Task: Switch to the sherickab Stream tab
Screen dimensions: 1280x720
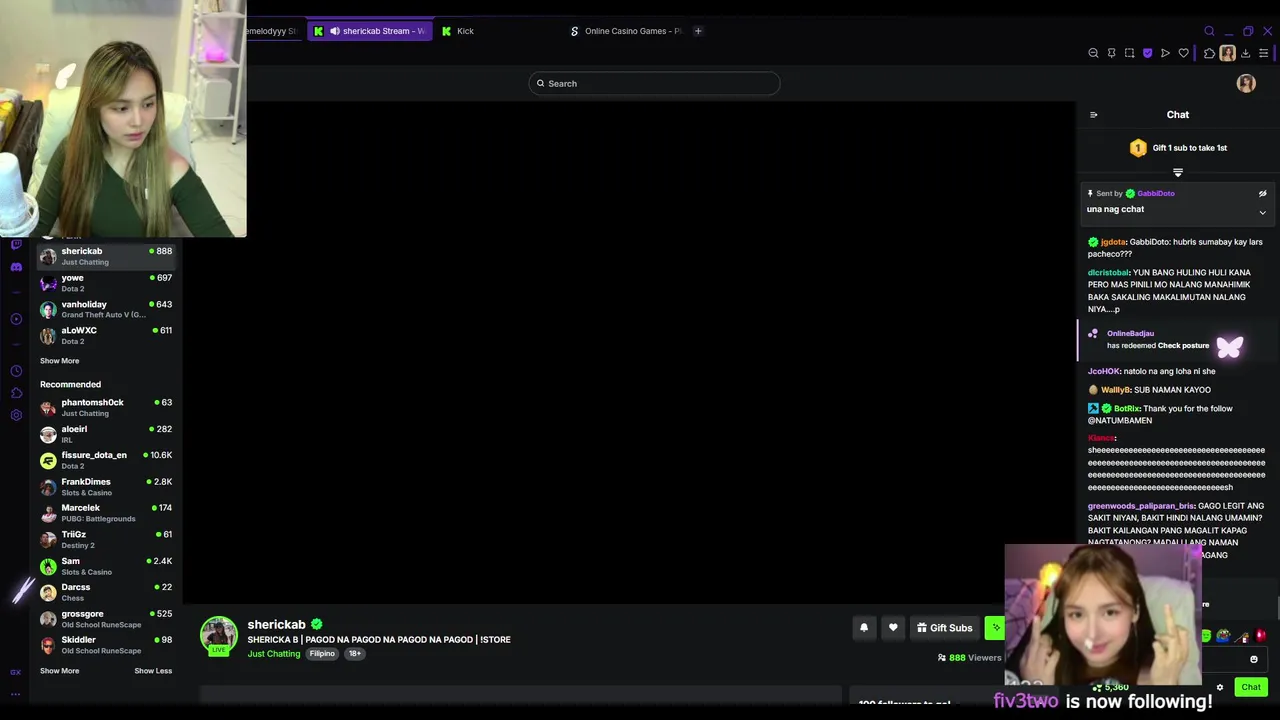Action: pyautogui.click(x=369, y=31)
